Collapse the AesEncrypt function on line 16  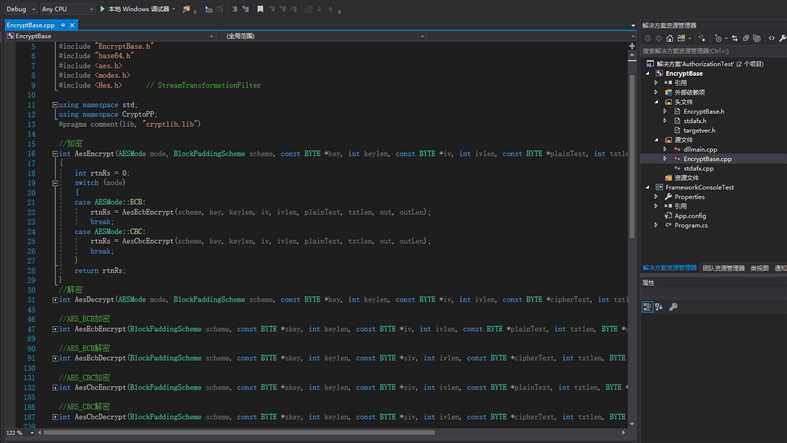coord(55,154)
